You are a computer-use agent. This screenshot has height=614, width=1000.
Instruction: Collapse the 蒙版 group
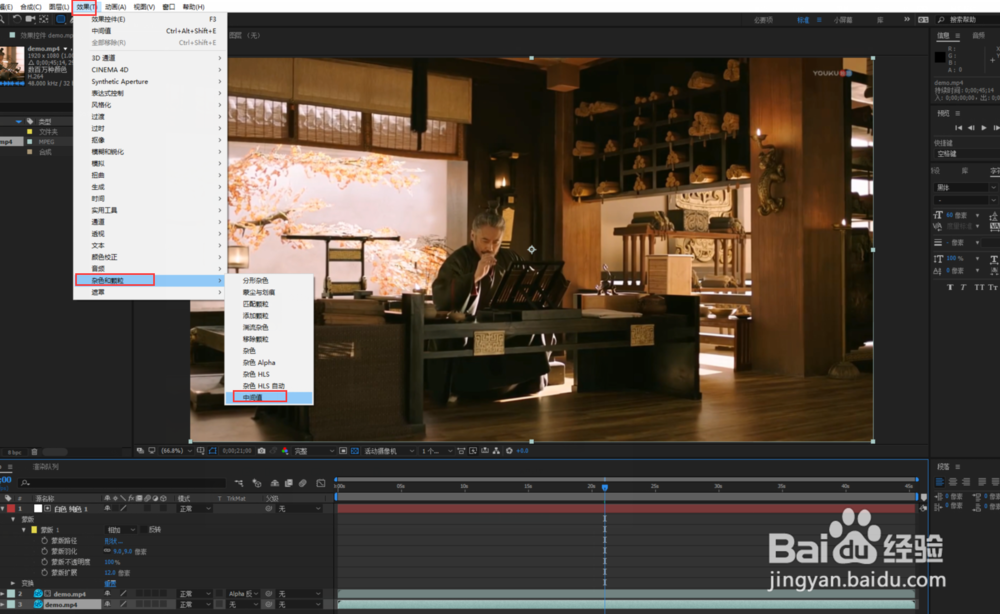[13, 520]
